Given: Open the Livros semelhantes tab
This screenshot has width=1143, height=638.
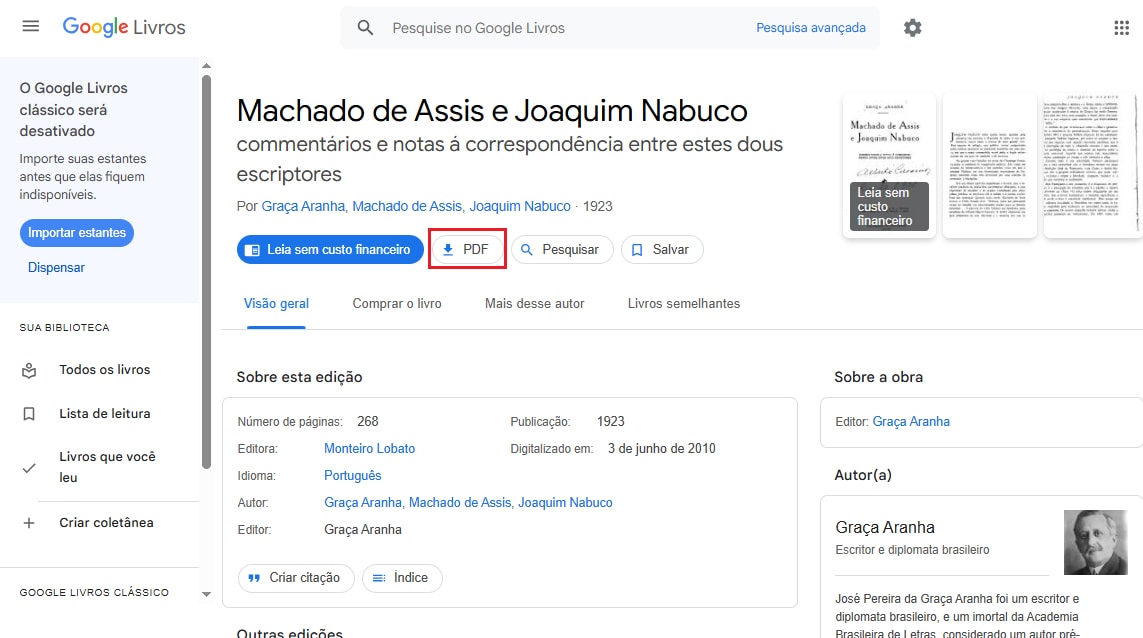Looking at the screenshot, I should [x=683, y=302].
